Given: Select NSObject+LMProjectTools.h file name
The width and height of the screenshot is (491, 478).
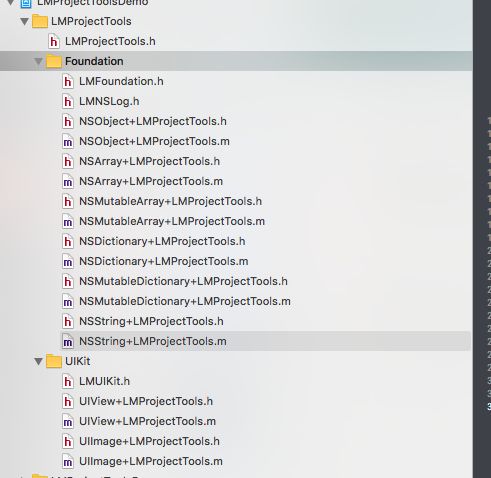Looking at the screenshot, I should pyautogui.click(x=153, y=121).
